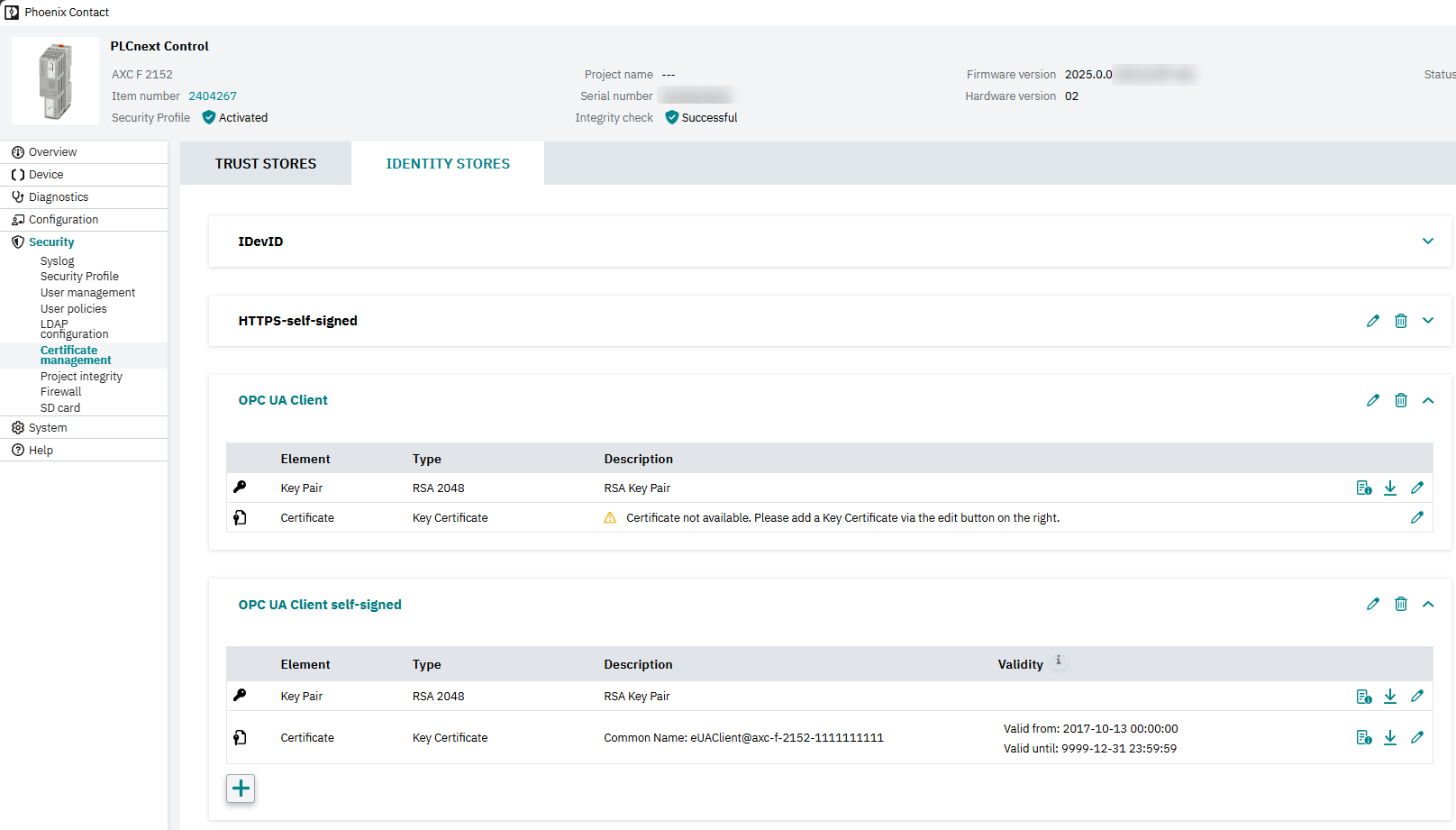Click the PLCnext device thumbnail image

pyautogui.click(x=56, y=81)
